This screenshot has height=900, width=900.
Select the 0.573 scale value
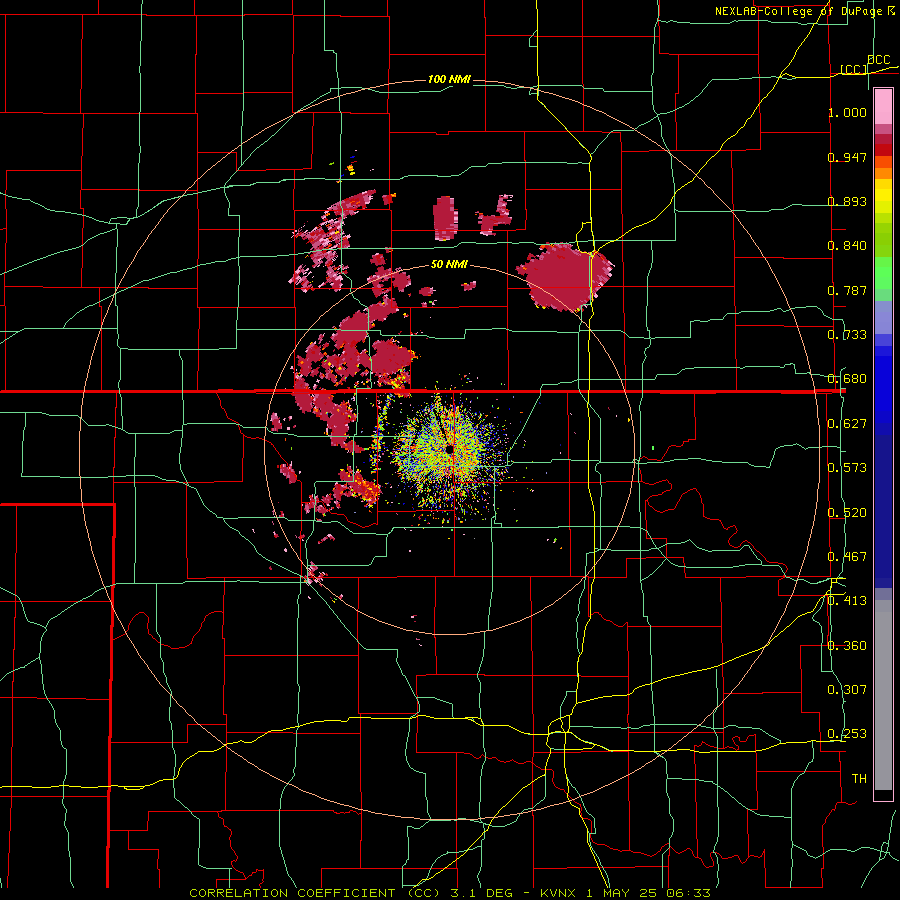point(847,468)
